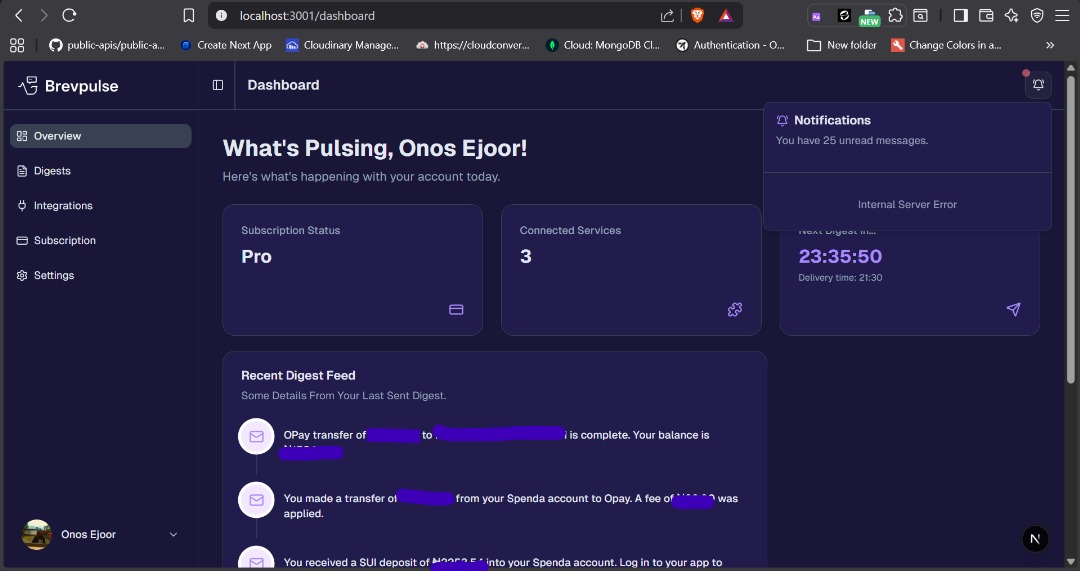The image size is (1080, 571).
Task: Expand Onos Ejoor account menu chevron
Action: click(x=174, y=534)
